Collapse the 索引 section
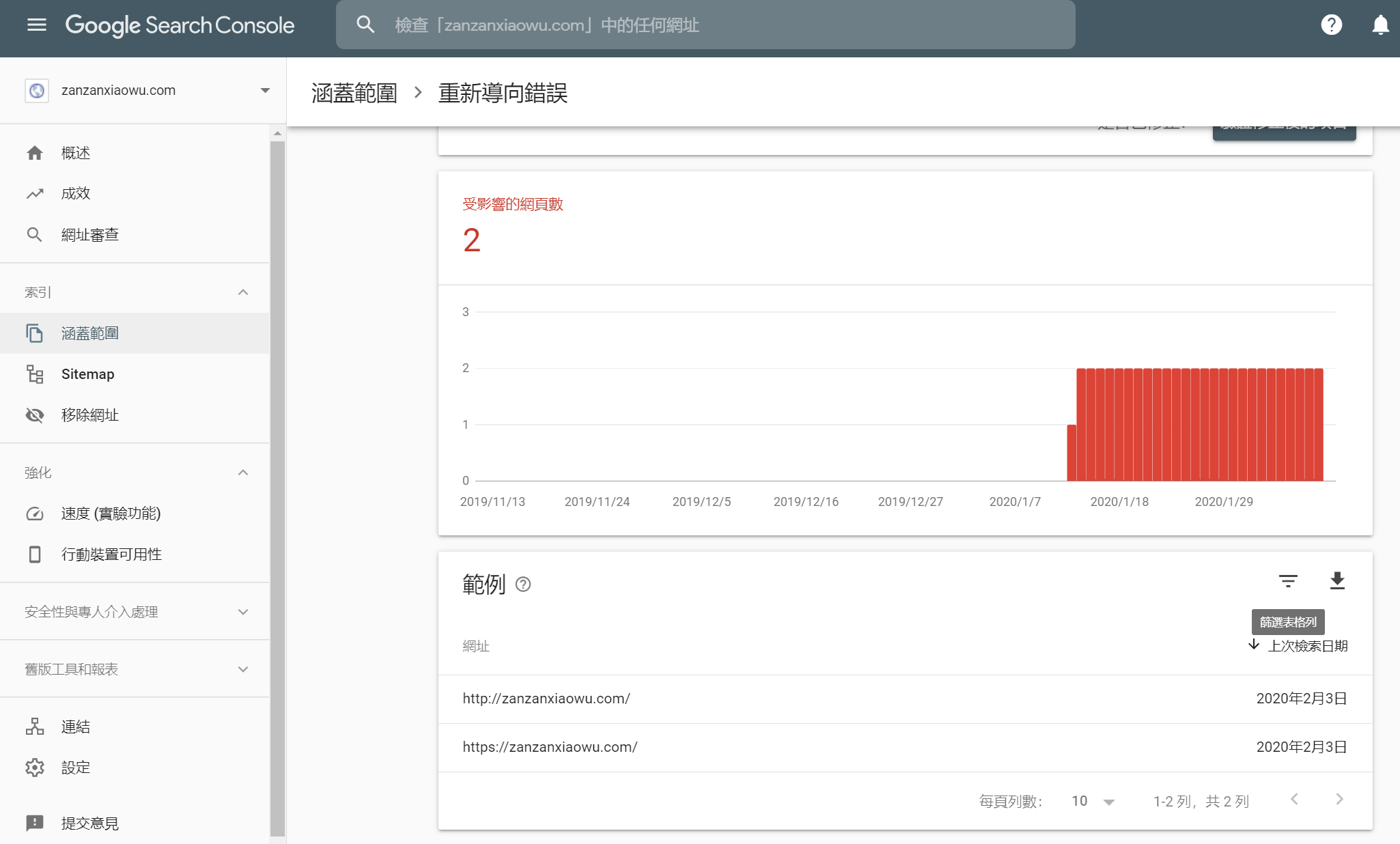The image size is (1400, 844). click(x=243, y=292)
